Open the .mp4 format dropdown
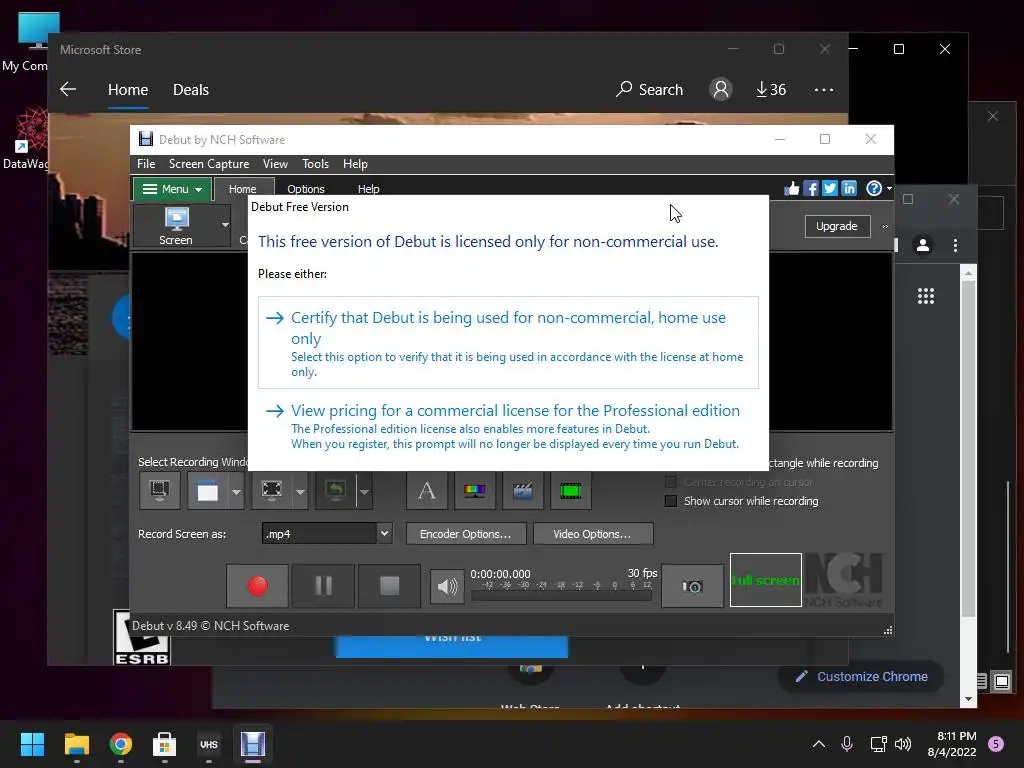The image size is (1024, 768). pyautogui.click(x=327, y=534)
